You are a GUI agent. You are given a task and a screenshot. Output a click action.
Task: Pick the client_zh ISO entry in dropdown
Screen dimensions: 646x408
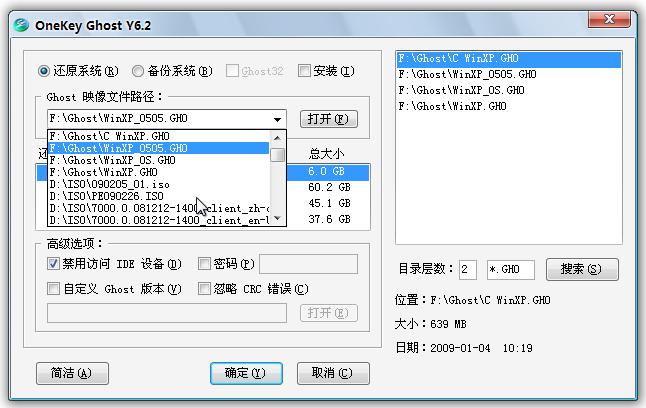coord(159,208)
